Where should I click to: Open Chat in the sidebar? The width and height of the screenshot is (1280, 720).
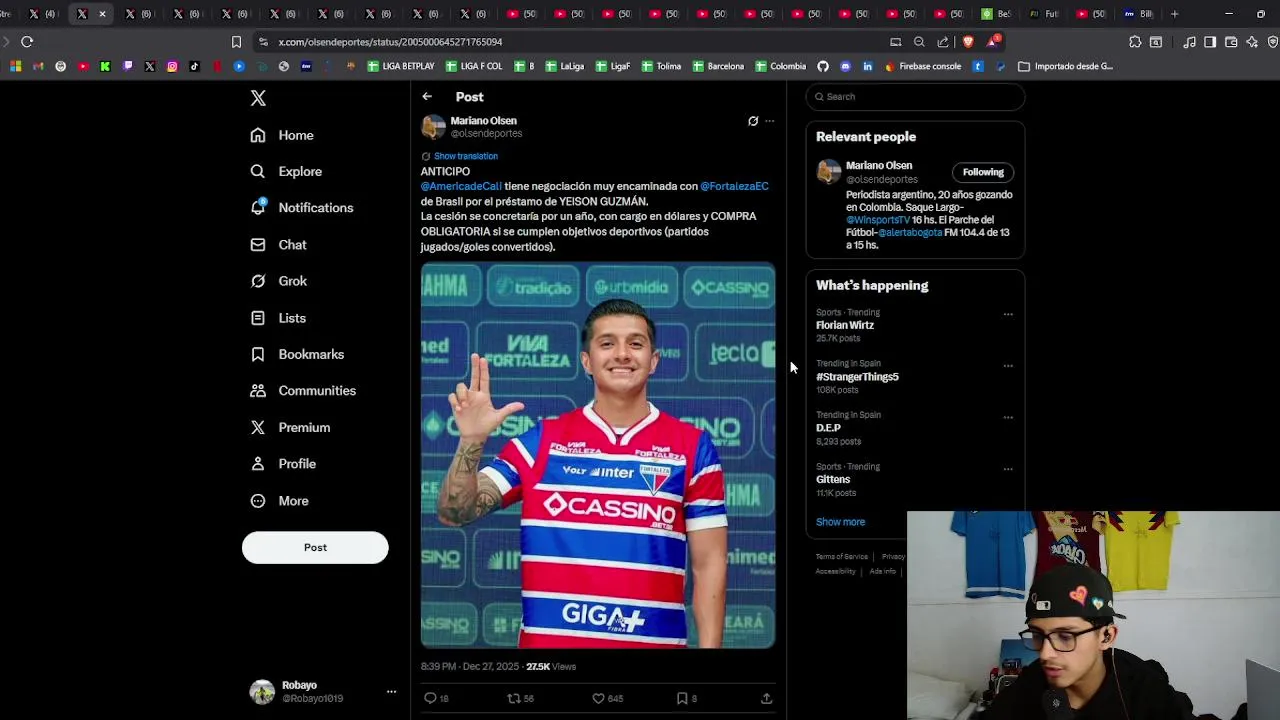coord(279,245)
